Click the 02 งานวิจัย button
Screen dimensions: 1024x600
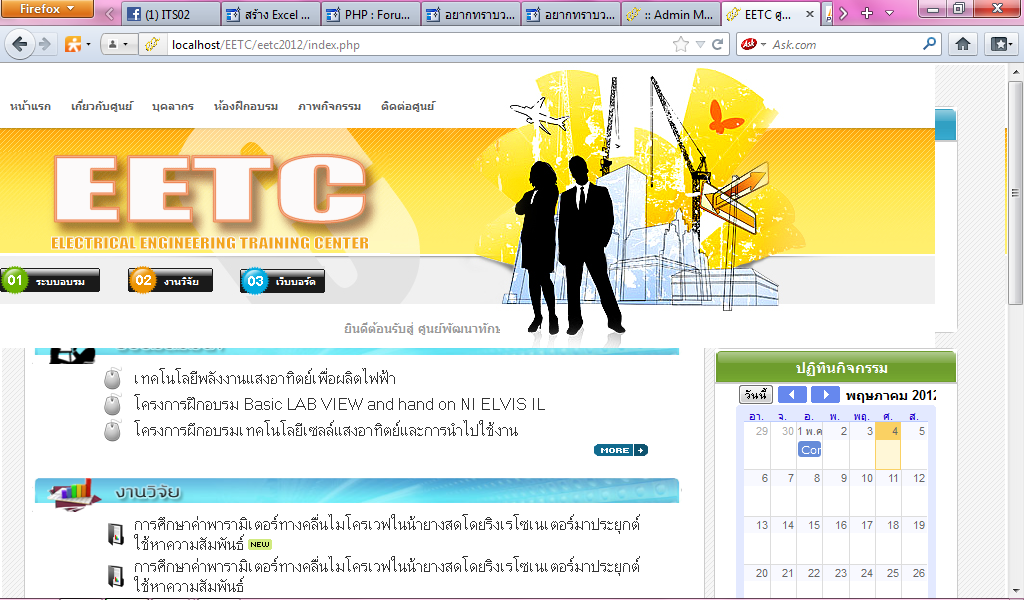170,281
